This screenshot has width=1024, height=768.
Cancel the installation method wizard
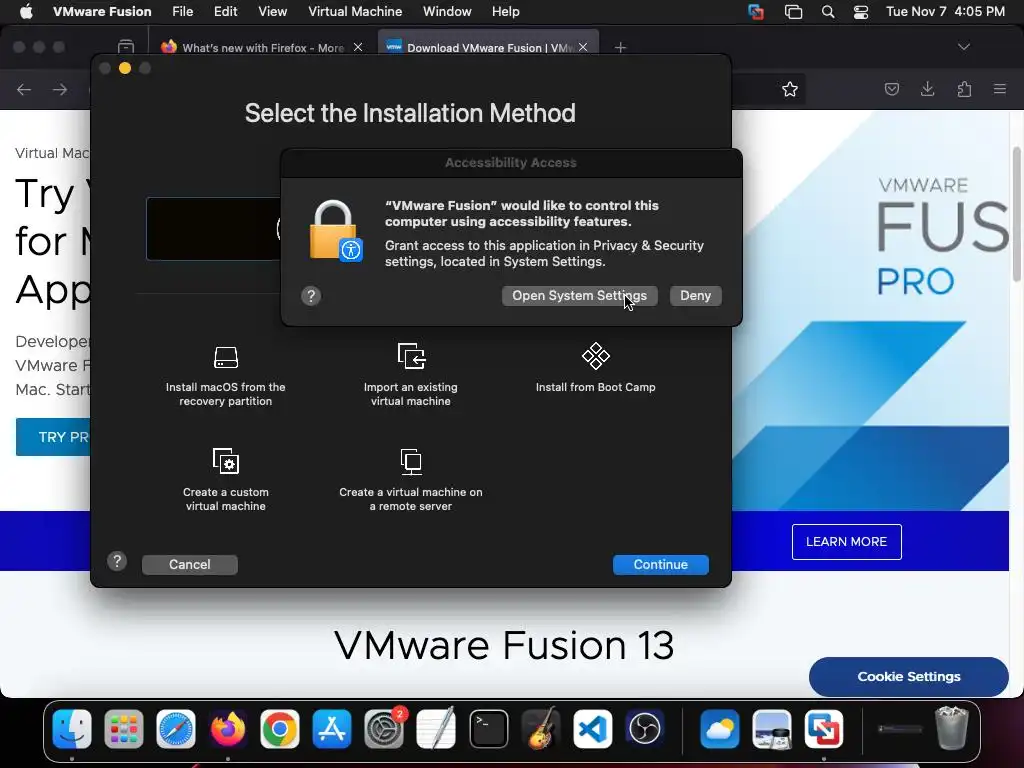click(190, 564)
